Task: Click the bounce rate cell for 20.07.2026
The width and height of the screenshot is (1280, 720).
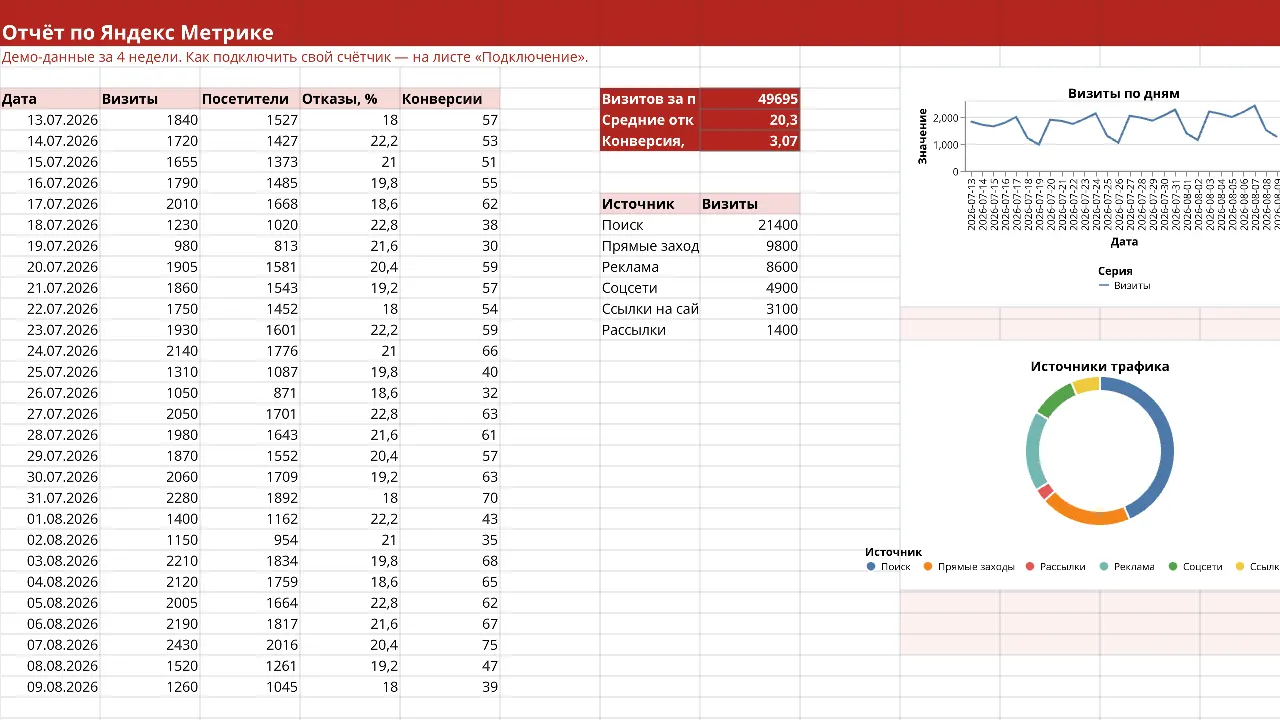Action: pos(350,267)
